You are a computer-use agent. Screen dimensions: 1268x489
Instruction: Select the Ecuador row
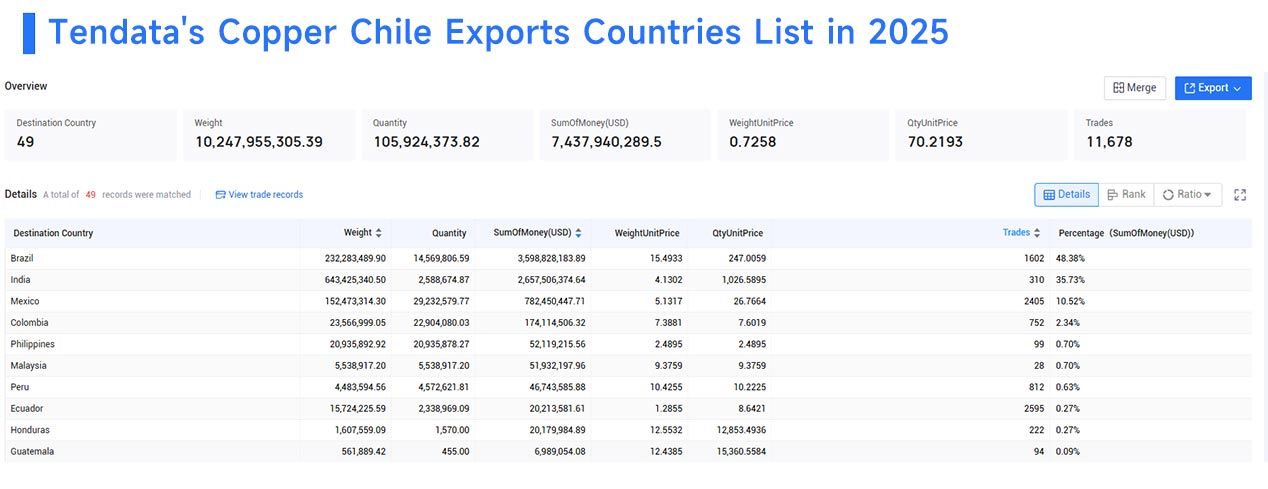[628, 409]
